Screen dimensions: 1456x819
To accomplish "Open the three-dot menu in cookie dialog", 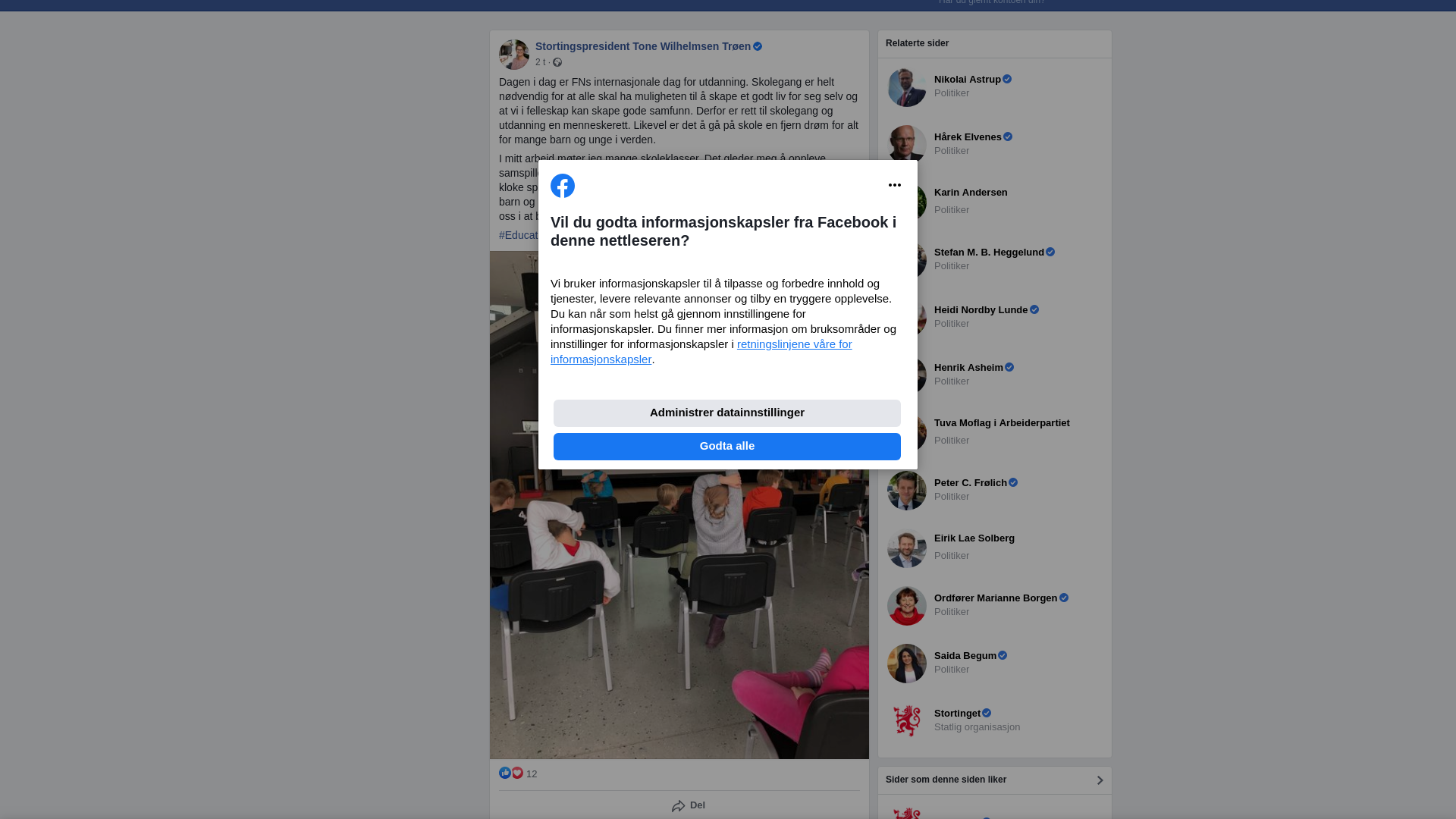I will tap(895, 185).
